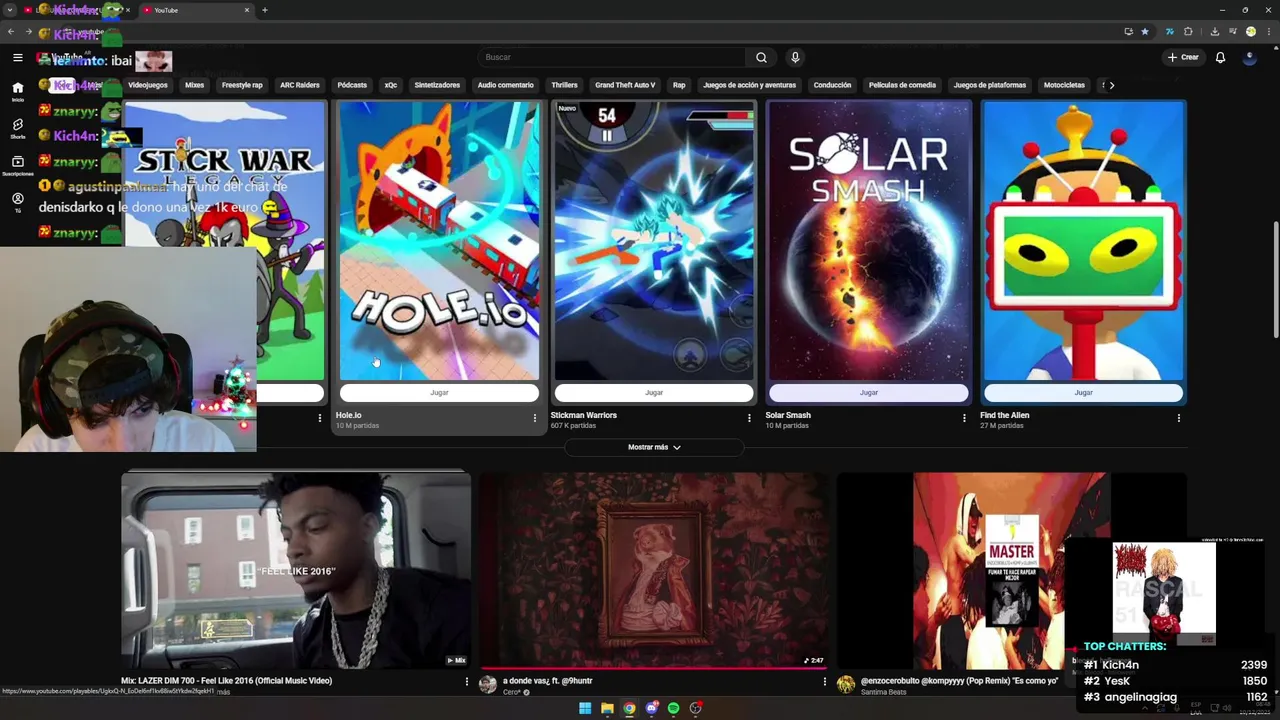Select the Motocicletas chip
The width and height of the screenshot is (1280, 720).
coord(1064,85)
